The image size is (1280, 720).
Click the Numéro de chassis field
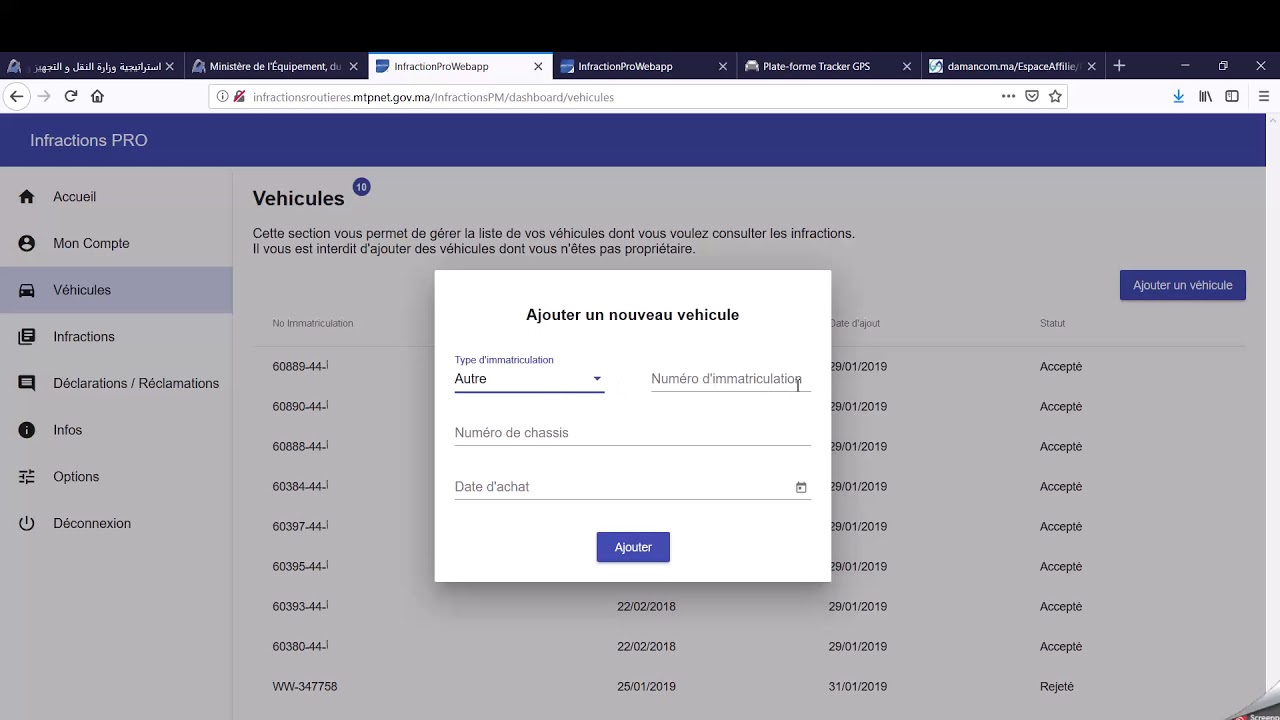[x=632, y=433]
